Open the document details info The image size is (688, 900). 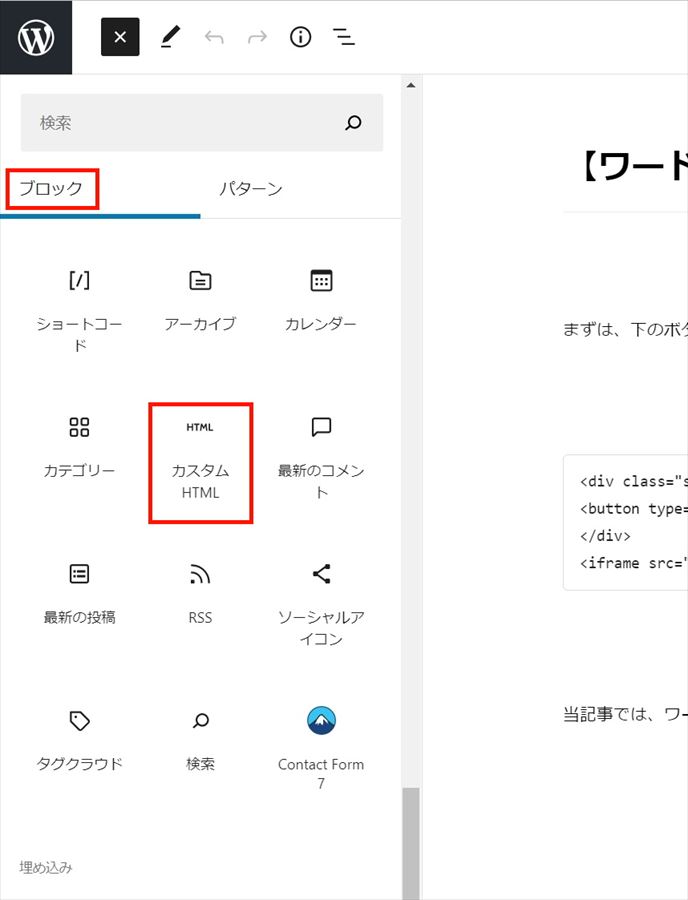click(300, 37)
